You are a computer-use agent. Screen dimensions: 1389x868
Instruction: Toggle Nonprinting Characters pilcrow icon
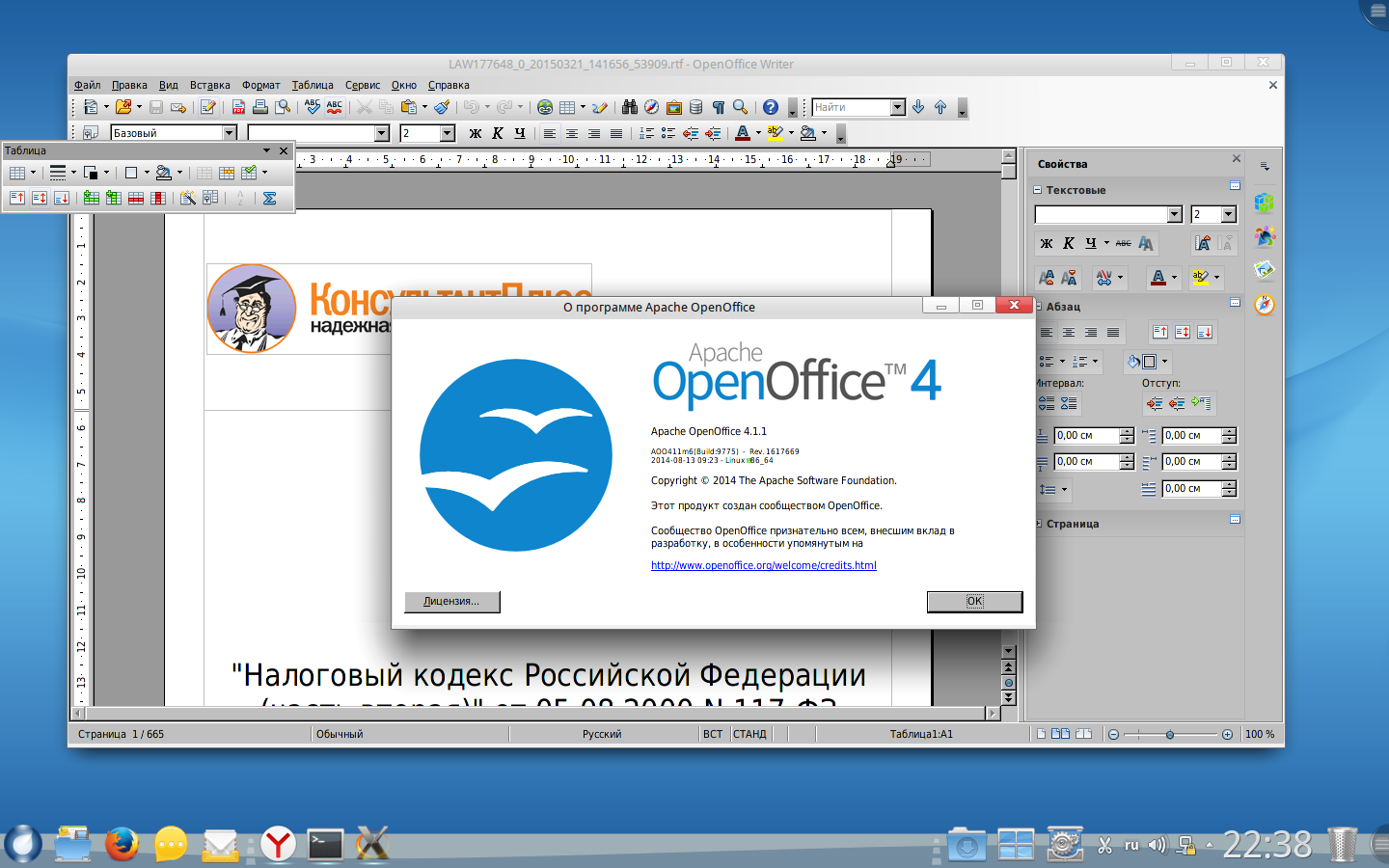click(x=718, y=107)
